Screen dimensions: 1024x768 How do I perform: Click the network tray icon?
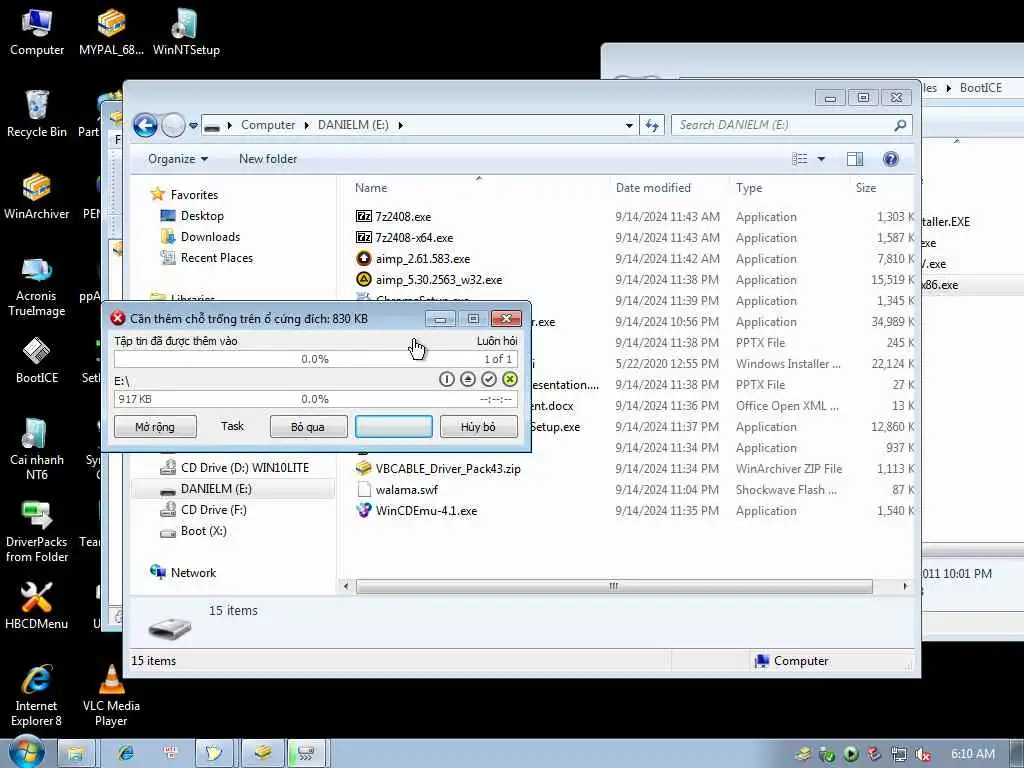899,754
